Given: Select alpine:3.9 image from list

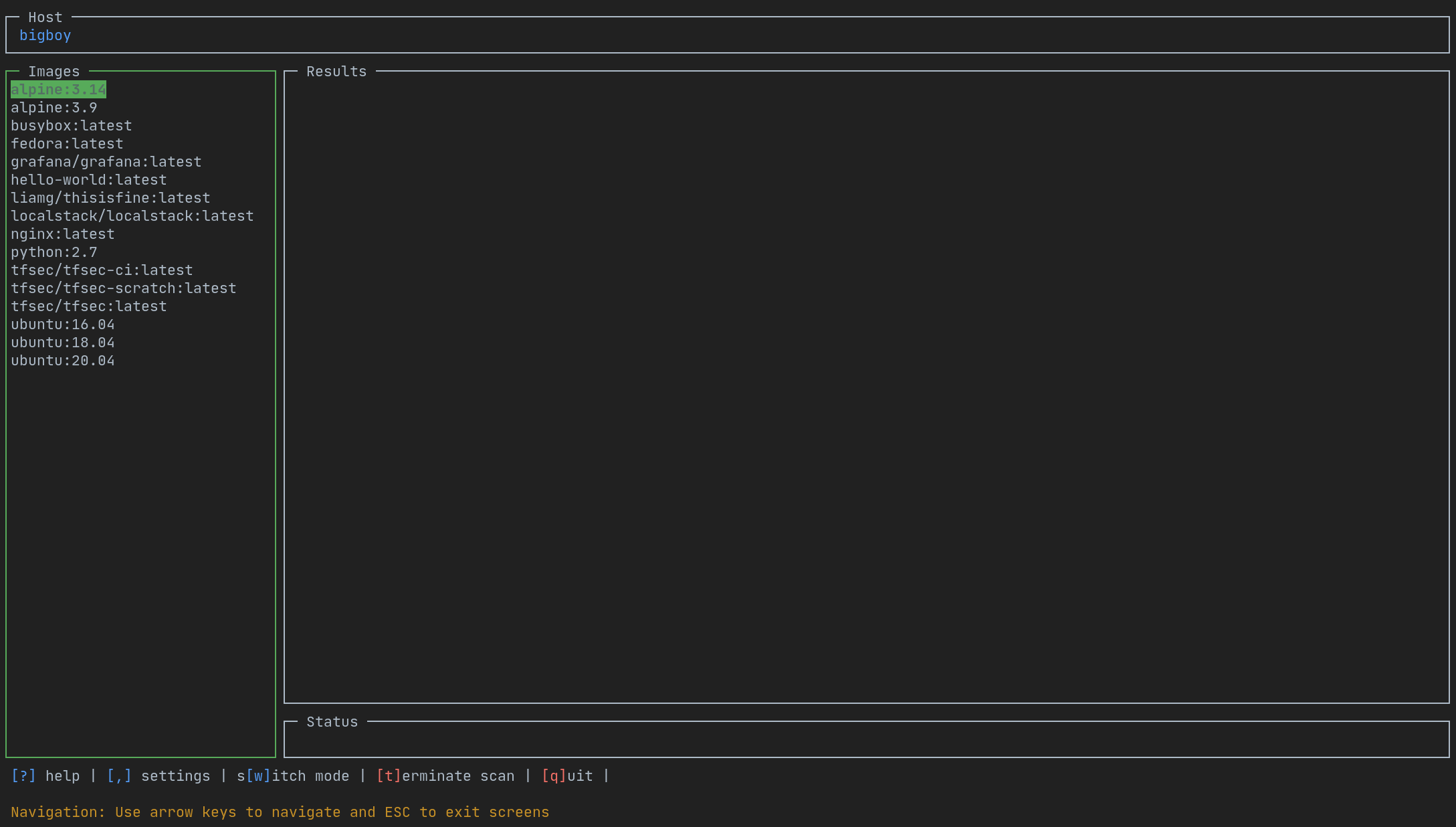Looking at the screenshot, I should click(x=53, y=107).
